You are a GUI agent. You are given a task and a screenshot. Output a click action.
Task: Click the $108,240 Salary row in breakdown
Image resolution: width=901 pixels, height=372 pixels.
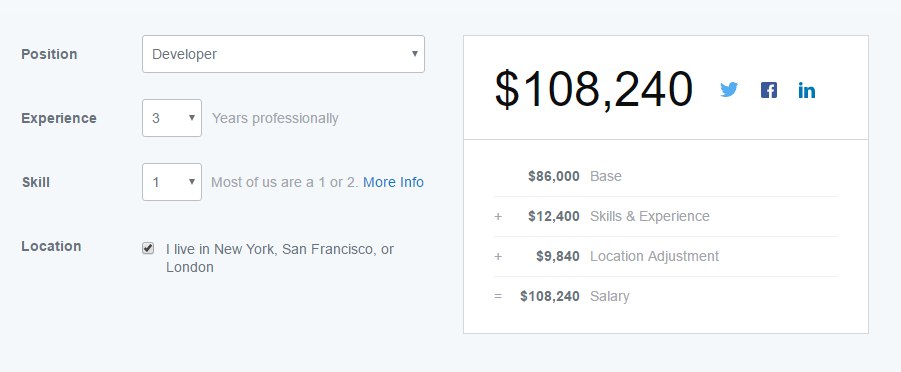[666, 296]
